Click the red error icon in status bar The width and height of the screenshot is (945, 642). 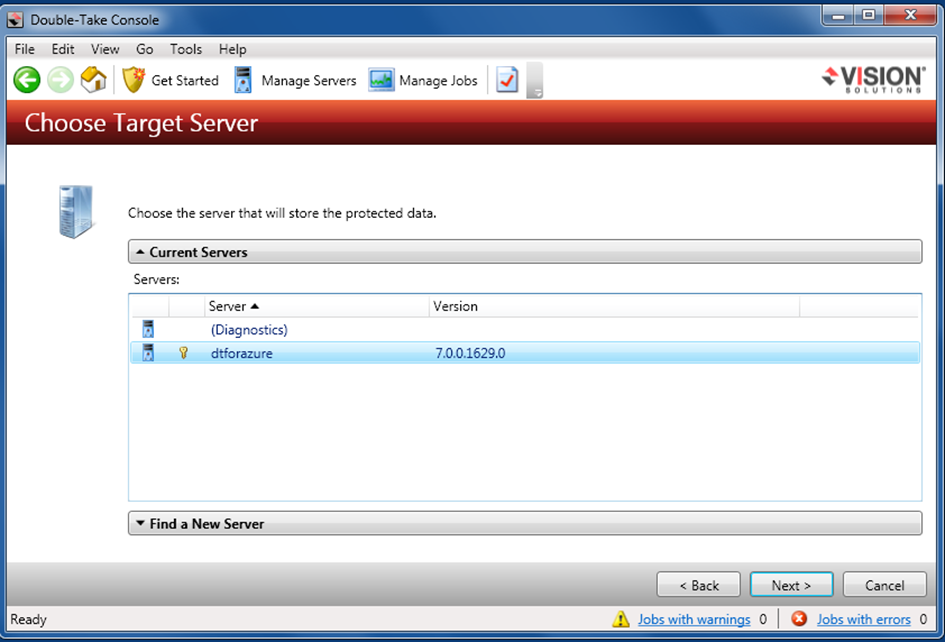799,618
